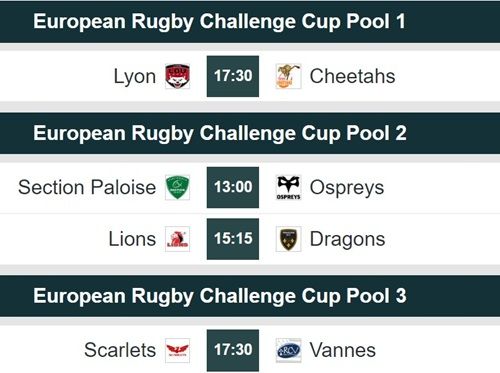Open the Lyon vs Cheetahs 17:30 kickoff

pyautogui.click(x=233, y=76)
